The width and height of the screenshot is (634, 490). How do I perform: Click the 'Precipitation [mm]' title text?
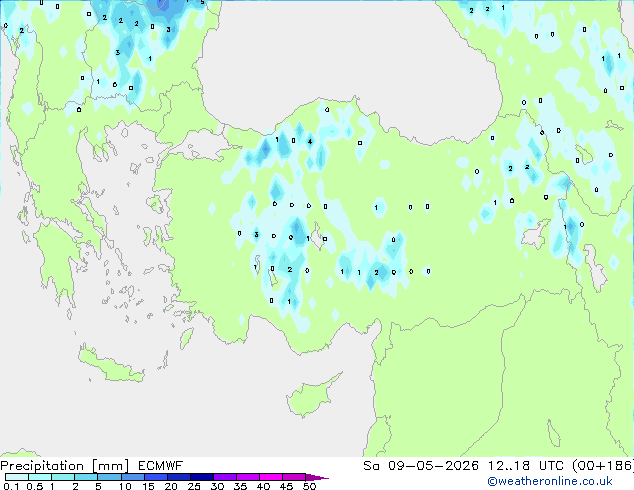point(65,466)
